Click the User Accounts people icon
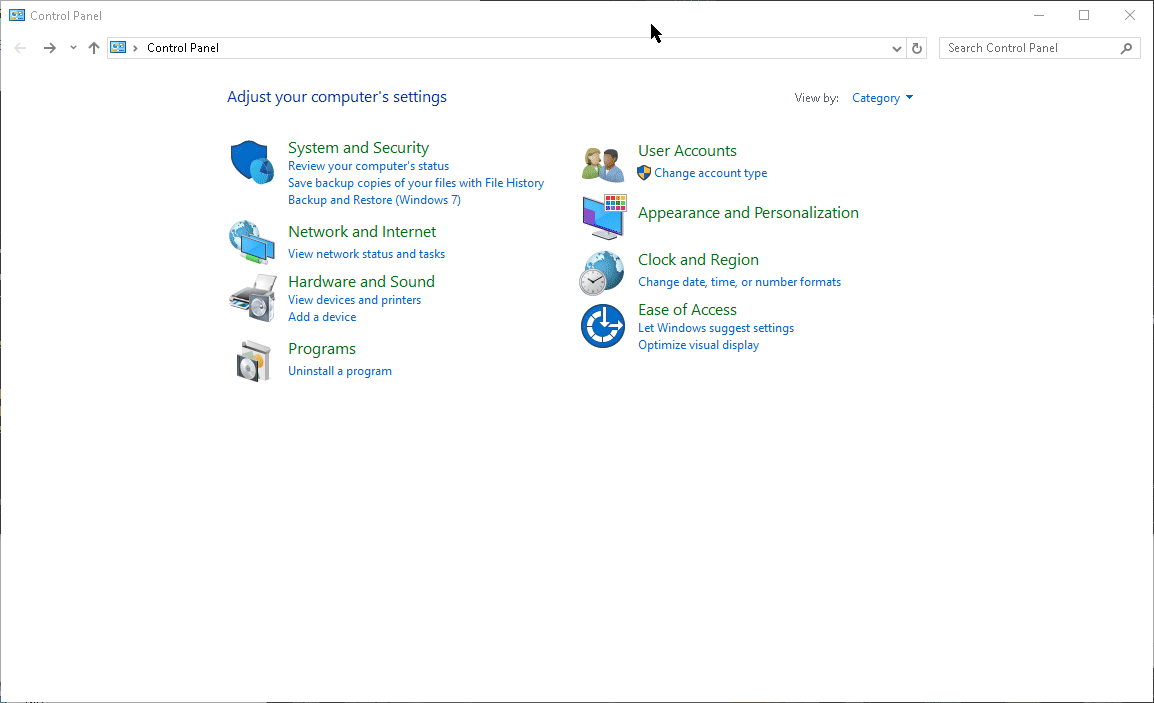The height and width of the screenshot is (703, 1154). point(603,165)
